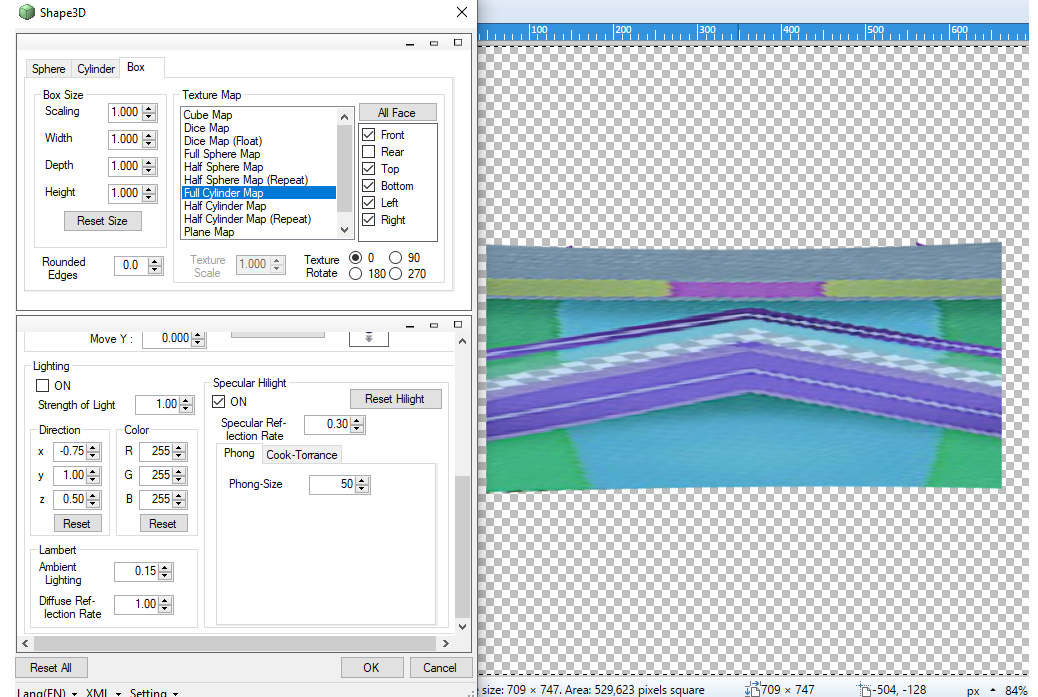Uncheck the Left face checkbox

(369, 203)
